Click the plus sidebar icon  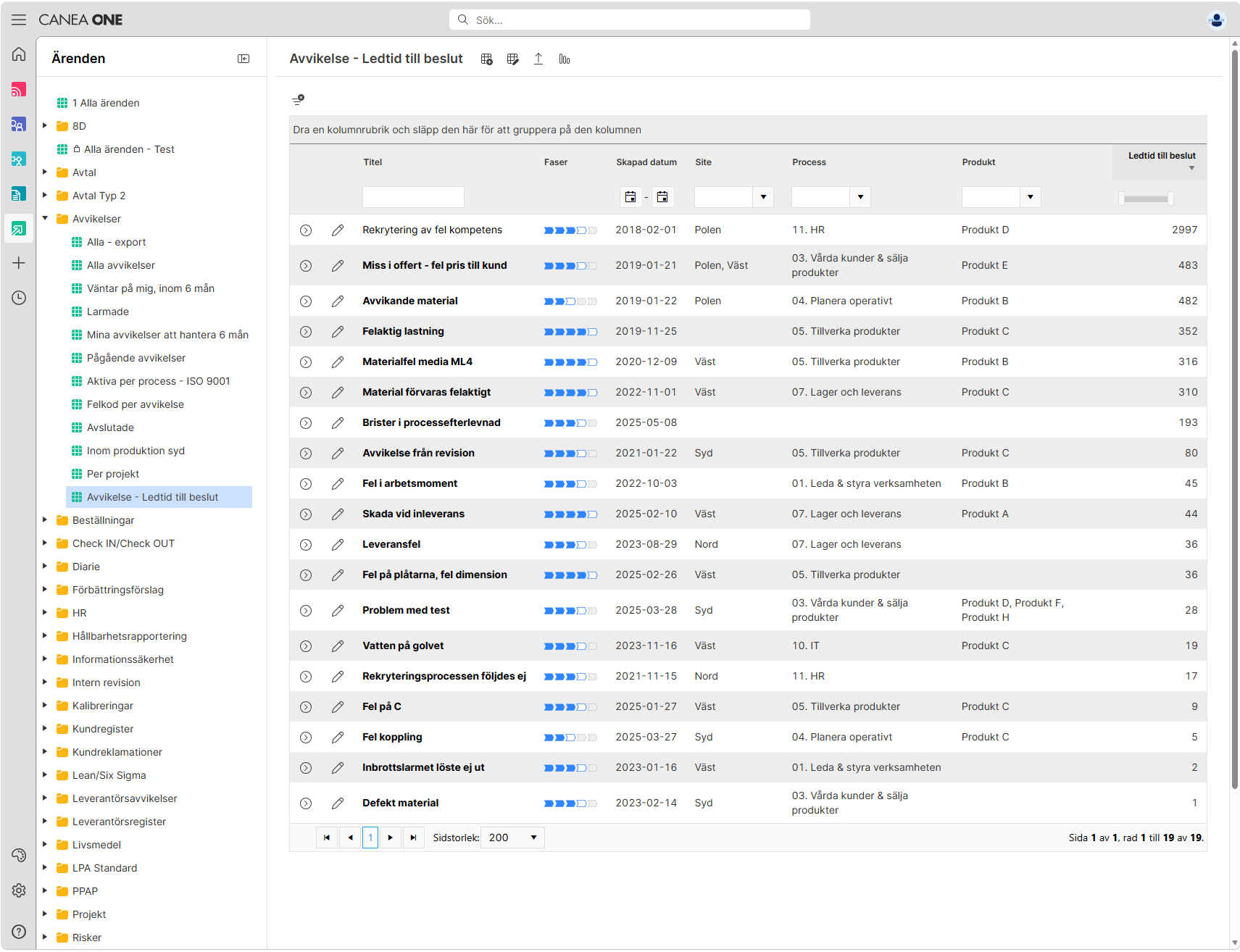[x=19, y=263]
